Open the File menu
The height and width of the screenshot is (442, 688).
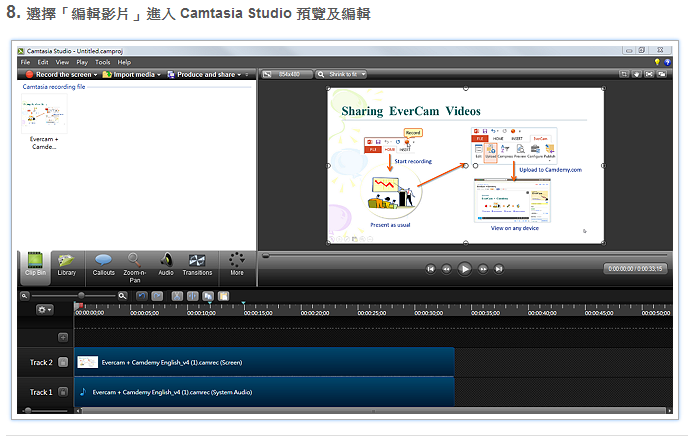click(x=26, y=62)
